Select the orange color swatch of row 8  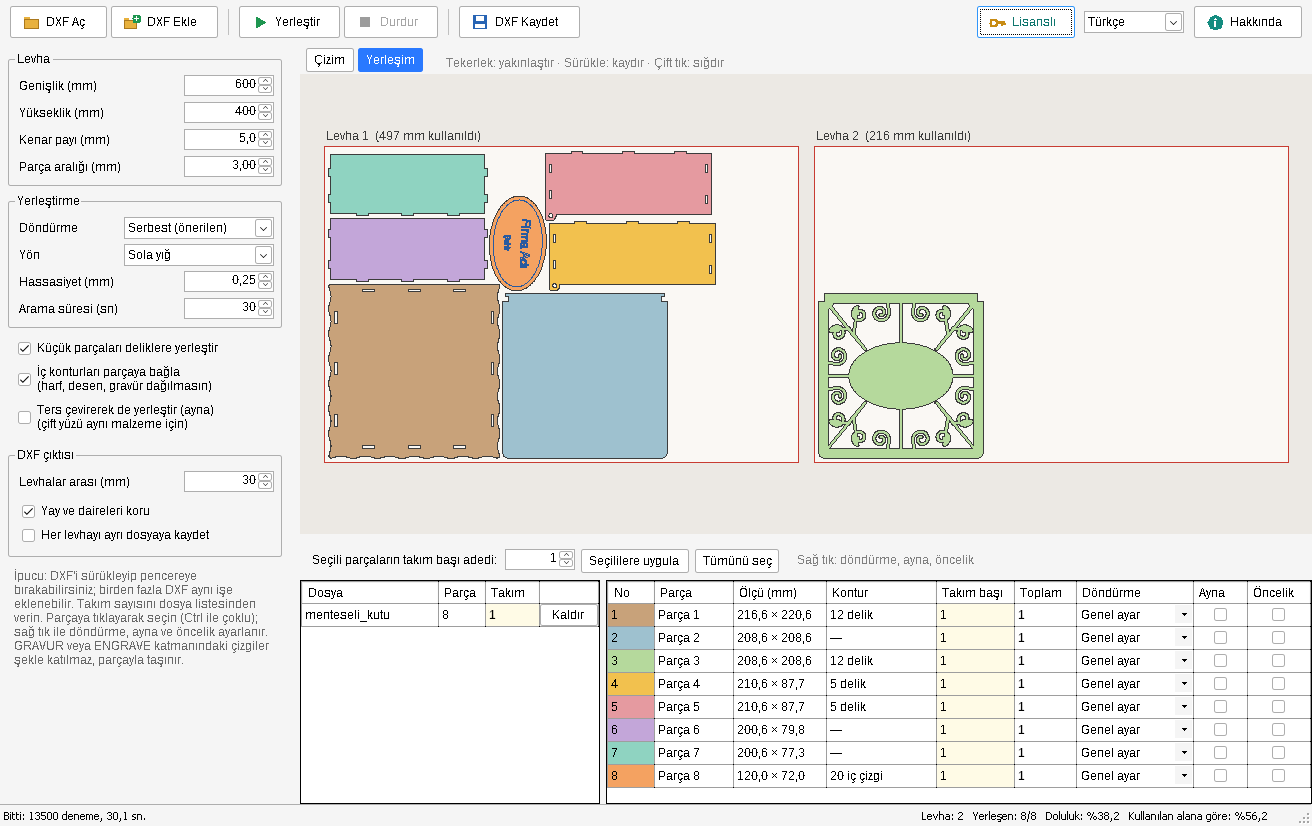point(631,776)
